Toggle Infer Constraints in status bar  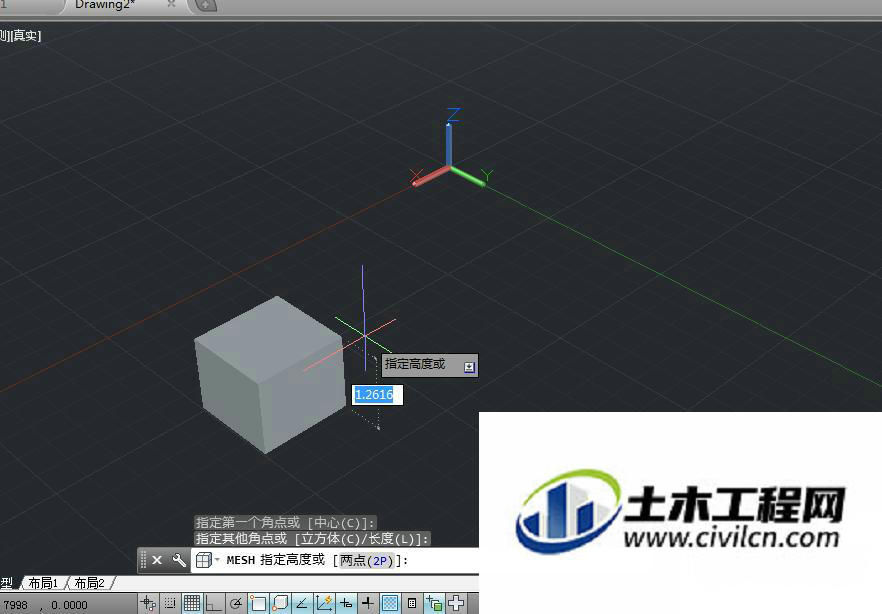pos(148,603)
